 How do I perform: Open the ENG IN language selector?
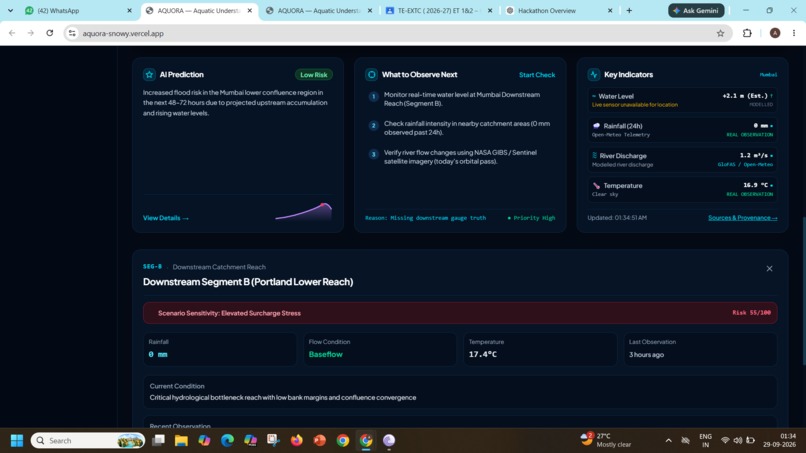[x=705, y=441]
